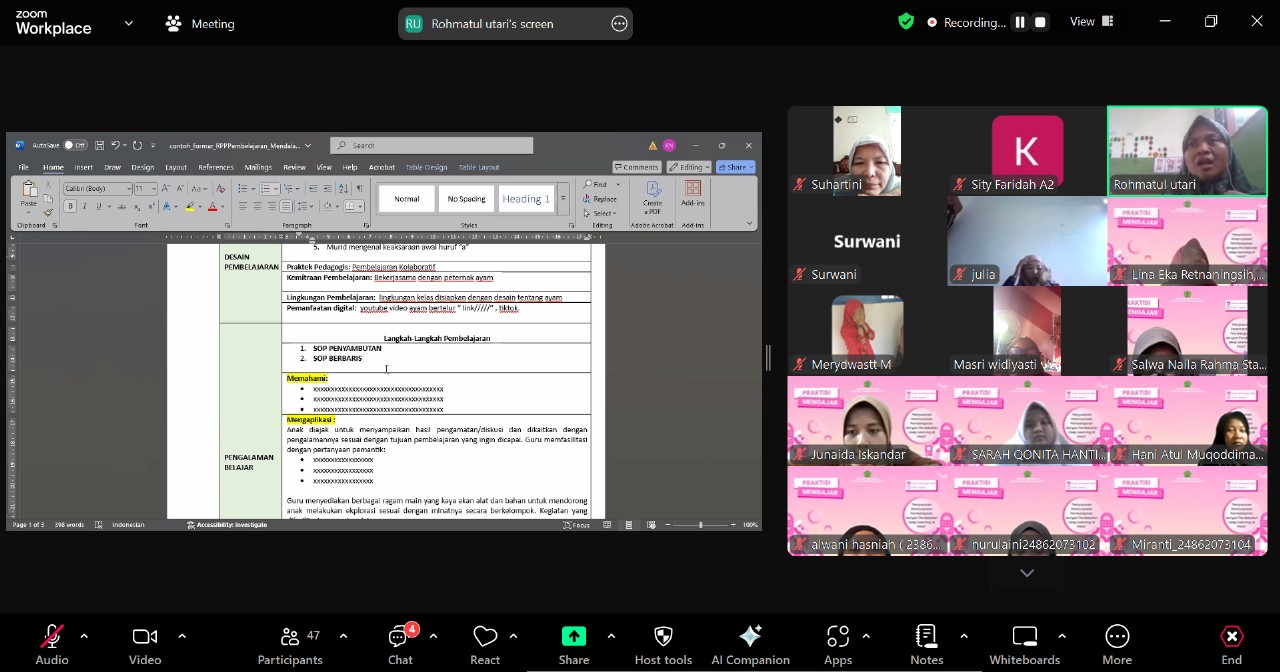Viewport: 1280px width, 672px height.
Task: Open the Editing mode dropdown
Action: pos(688,167)
